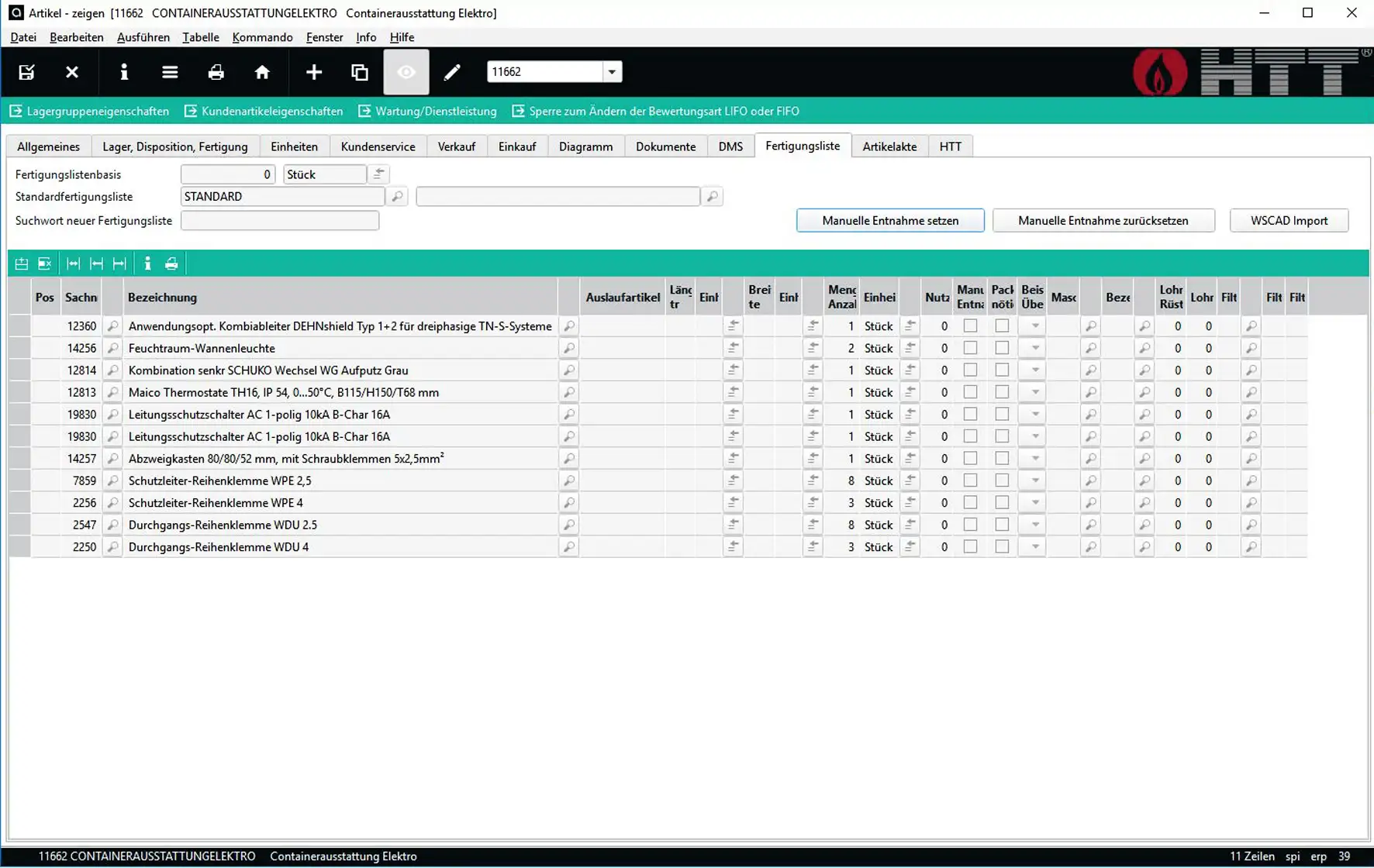Open the Sperre zum Ändern der Bewertungsart link

pos(656,112)
